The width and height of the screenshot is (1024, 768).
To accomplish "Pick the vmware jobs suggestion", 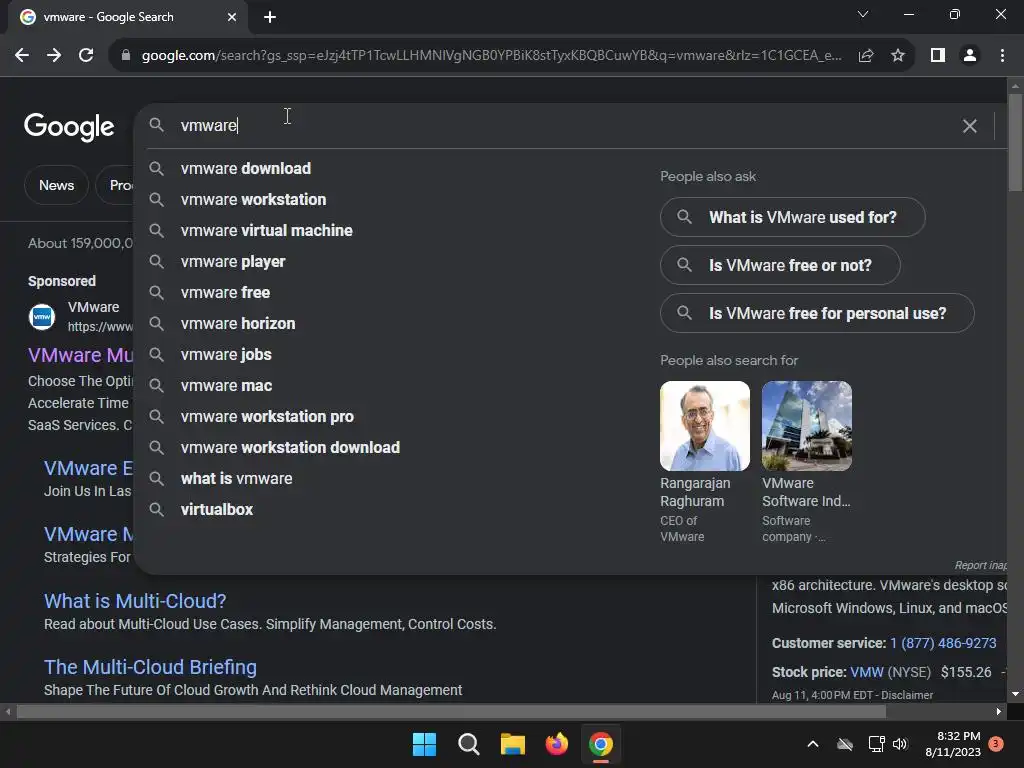I will 226,355.
